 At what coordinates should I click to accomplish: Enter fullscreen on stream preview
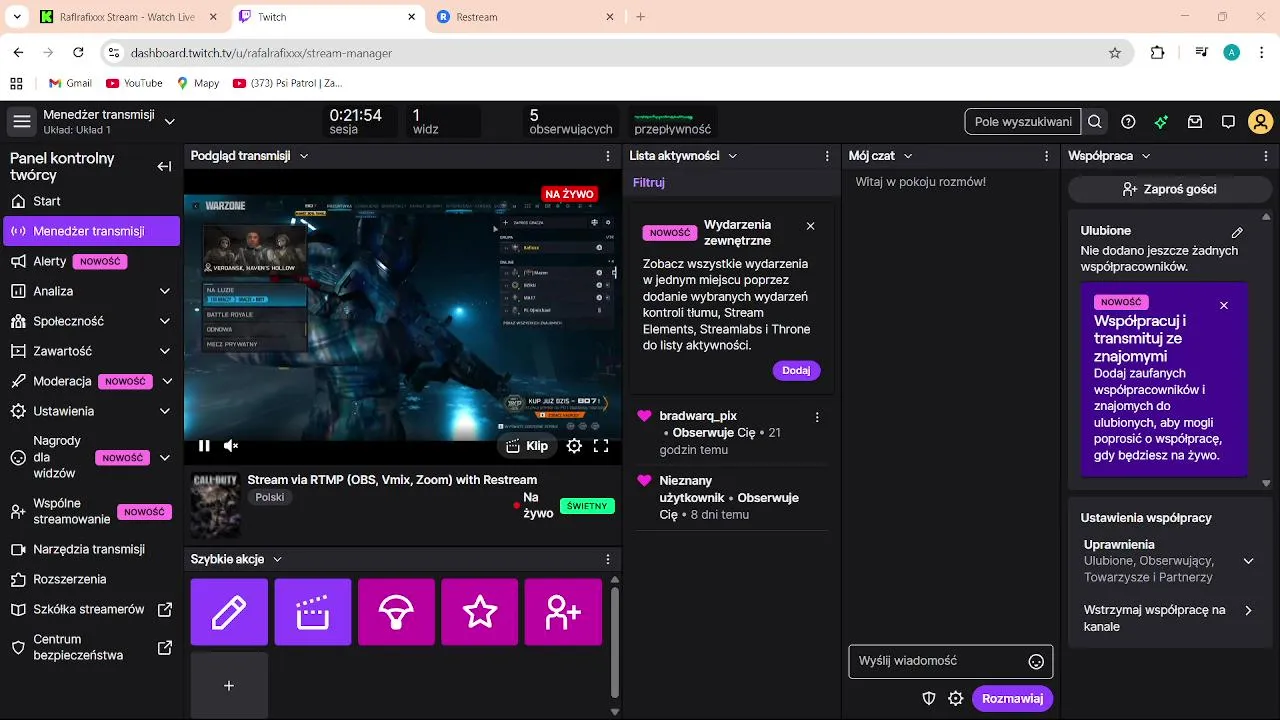[x=601, y=446]
